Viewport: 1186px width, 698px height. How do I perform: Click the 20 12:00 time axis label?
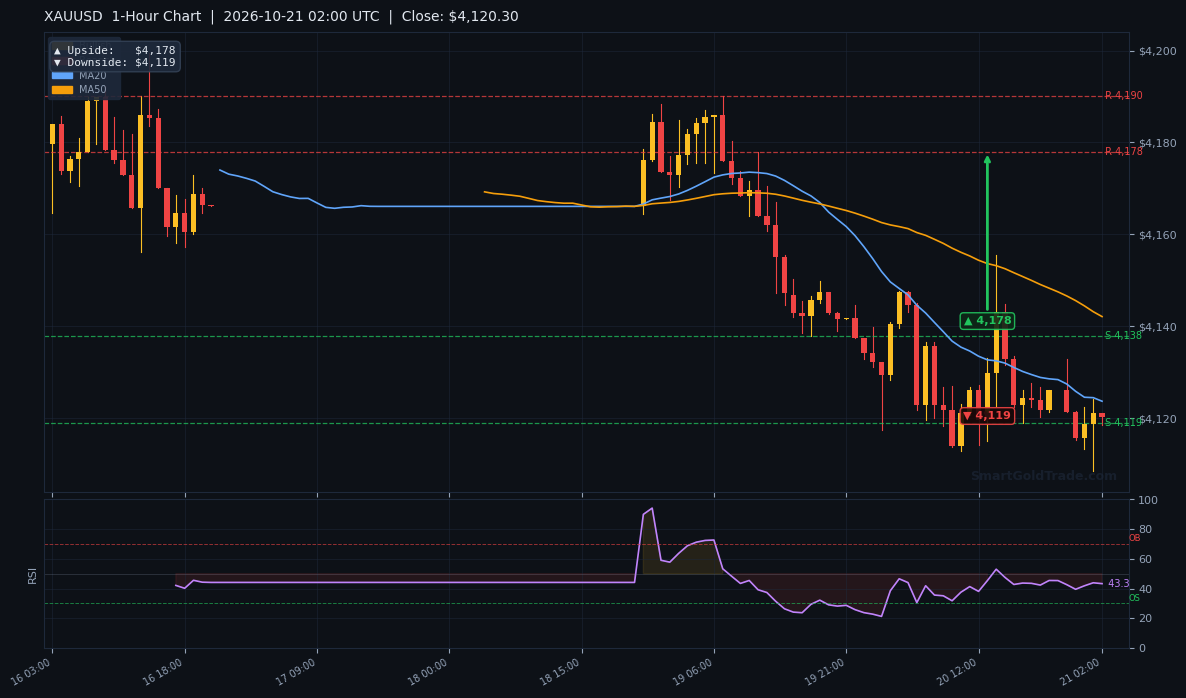[958, 672]
